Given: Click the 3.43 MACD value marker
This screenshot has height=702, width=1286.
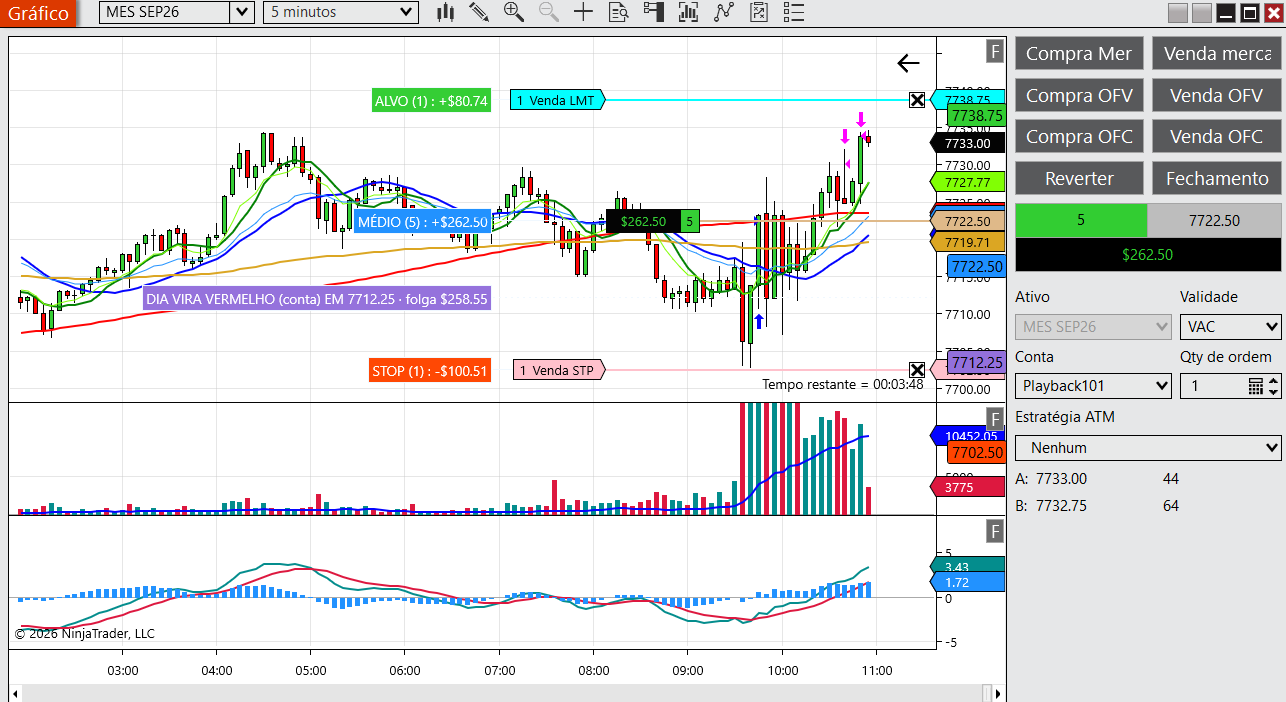Looking at the screenshot, I should click(966, 566).
